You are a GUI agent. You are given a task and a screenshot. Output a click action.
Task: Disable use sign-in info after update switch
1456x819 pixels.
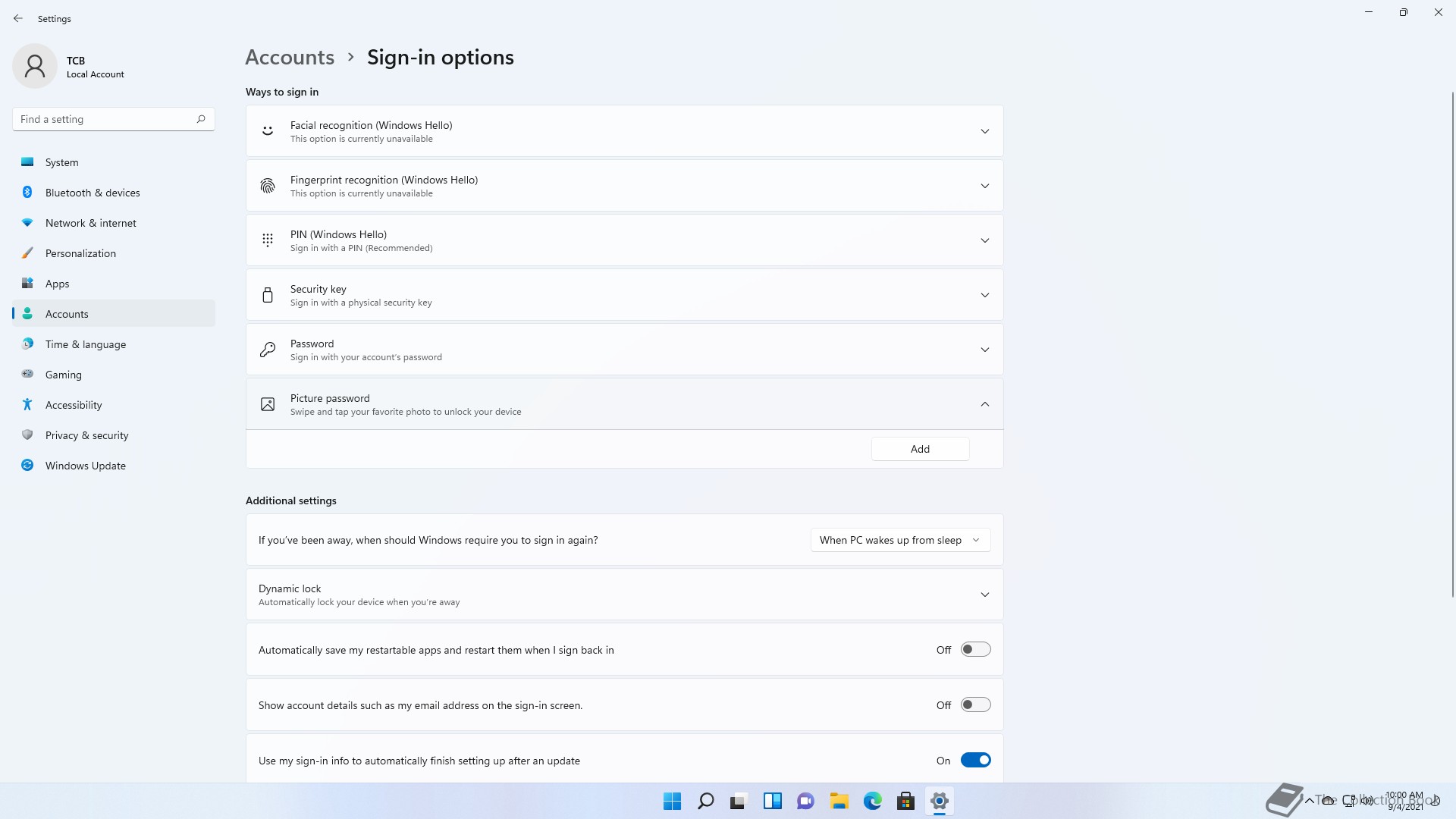pos(975,761)
